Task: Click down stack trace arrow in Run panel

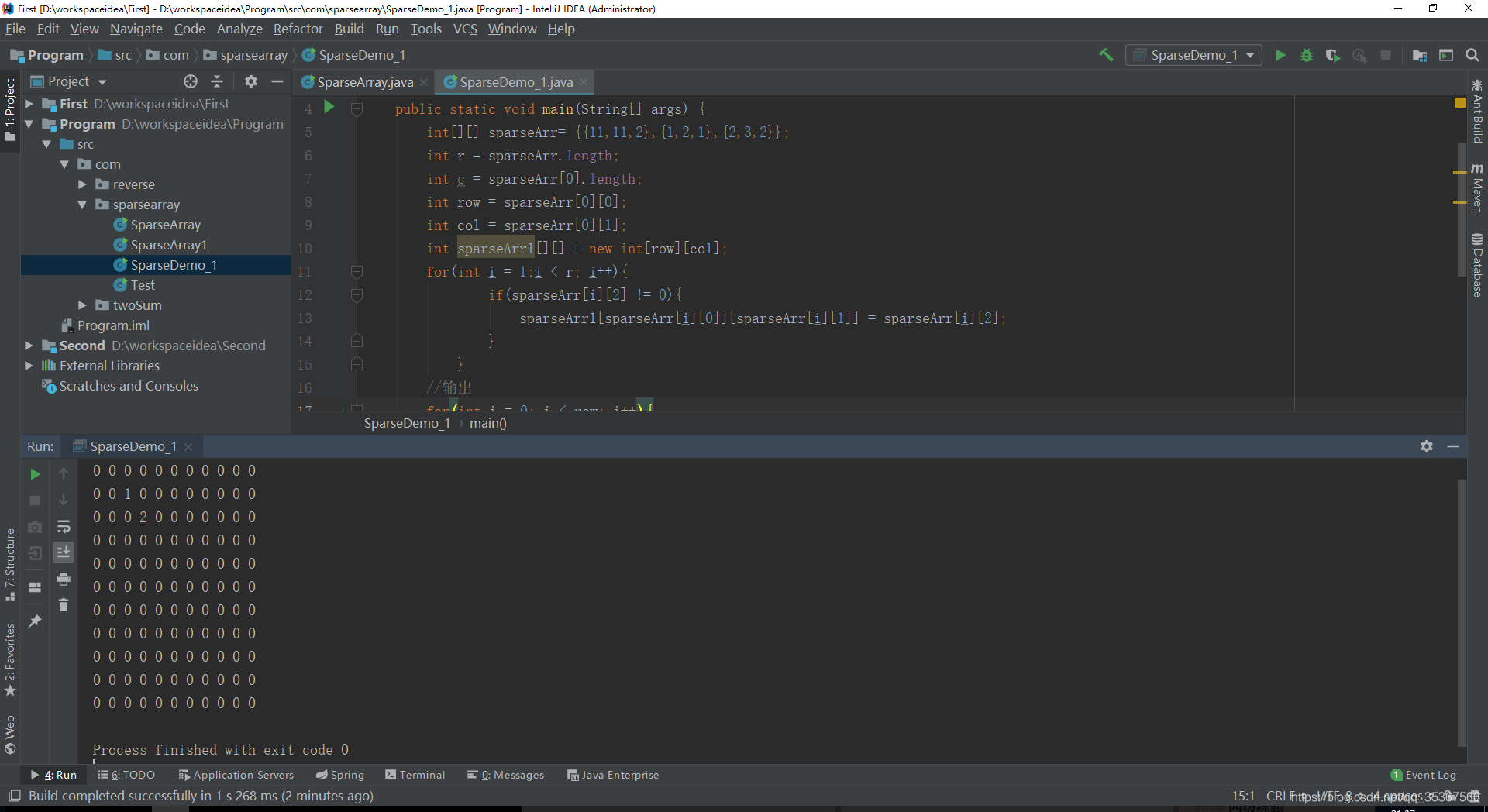Action: click(64, 501)
